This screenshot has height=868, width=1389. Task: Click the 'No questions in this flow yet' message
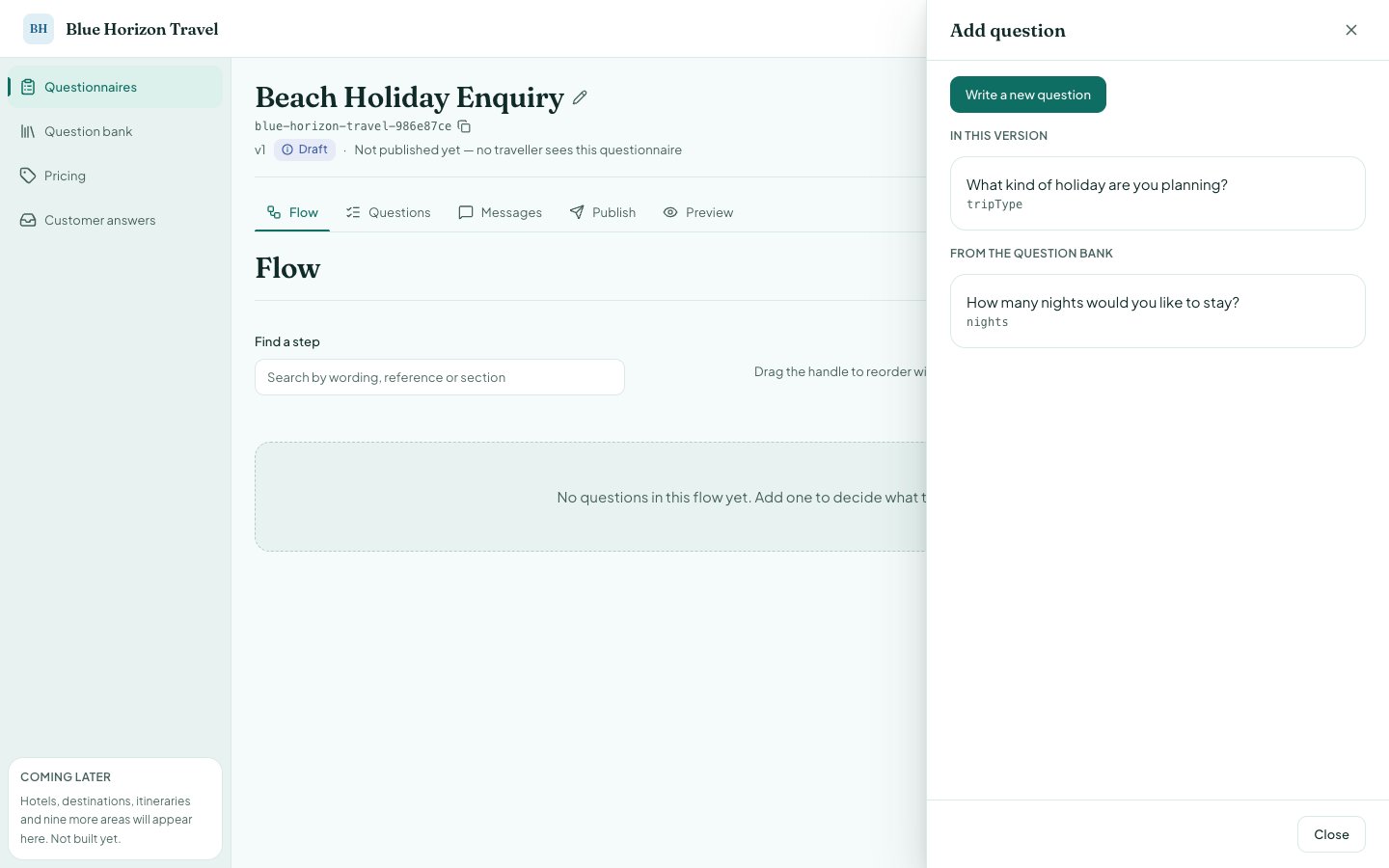[741, 498]
